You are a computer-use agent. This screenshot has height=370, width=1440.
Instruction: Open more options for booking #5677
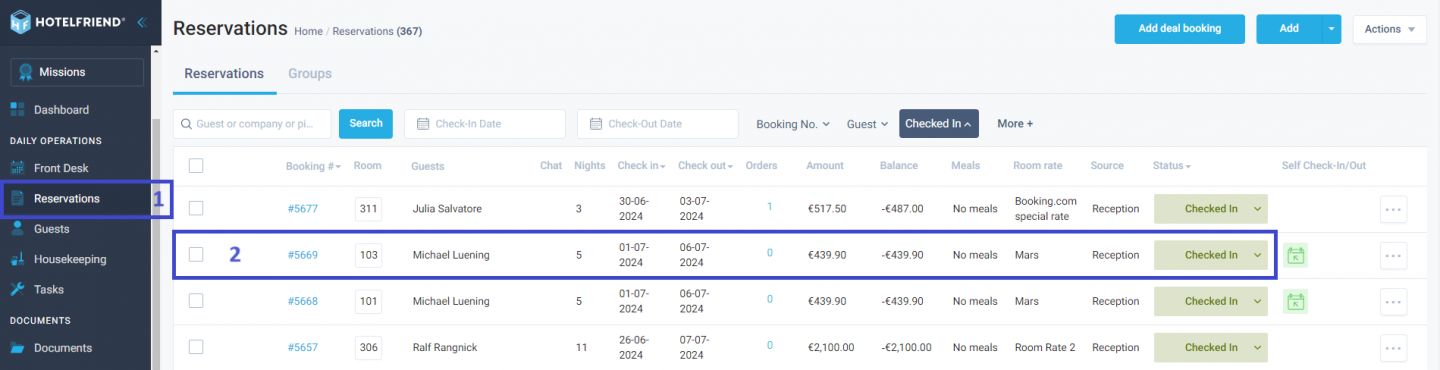click(x=1393, y=209)
